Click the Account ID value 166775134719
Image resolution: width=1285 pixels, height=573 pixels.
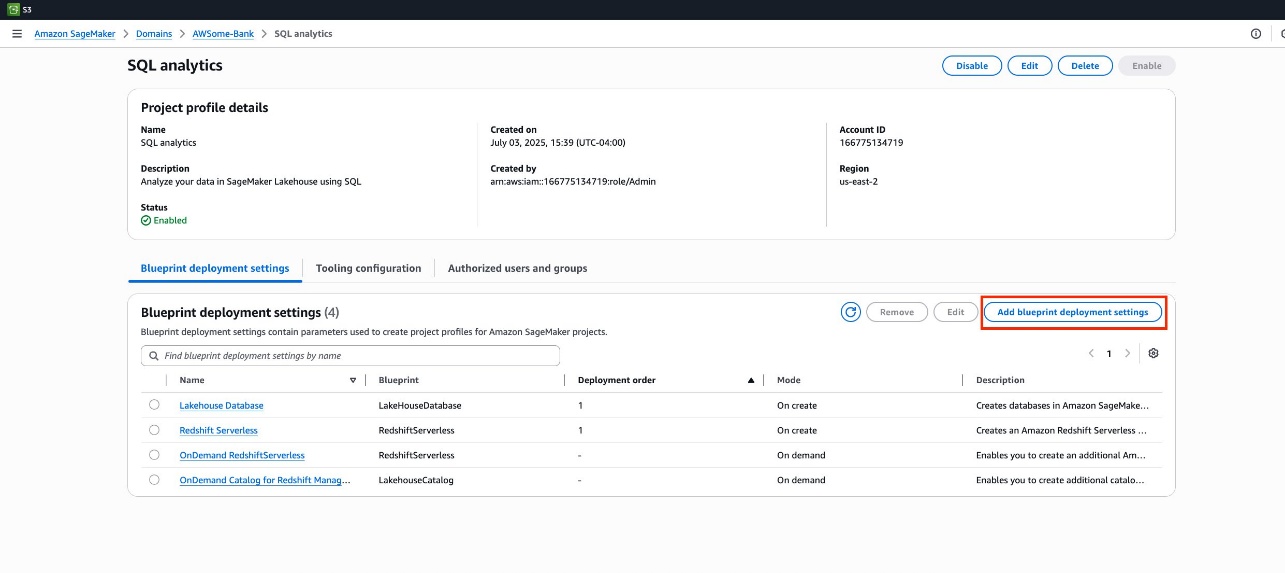871,143
